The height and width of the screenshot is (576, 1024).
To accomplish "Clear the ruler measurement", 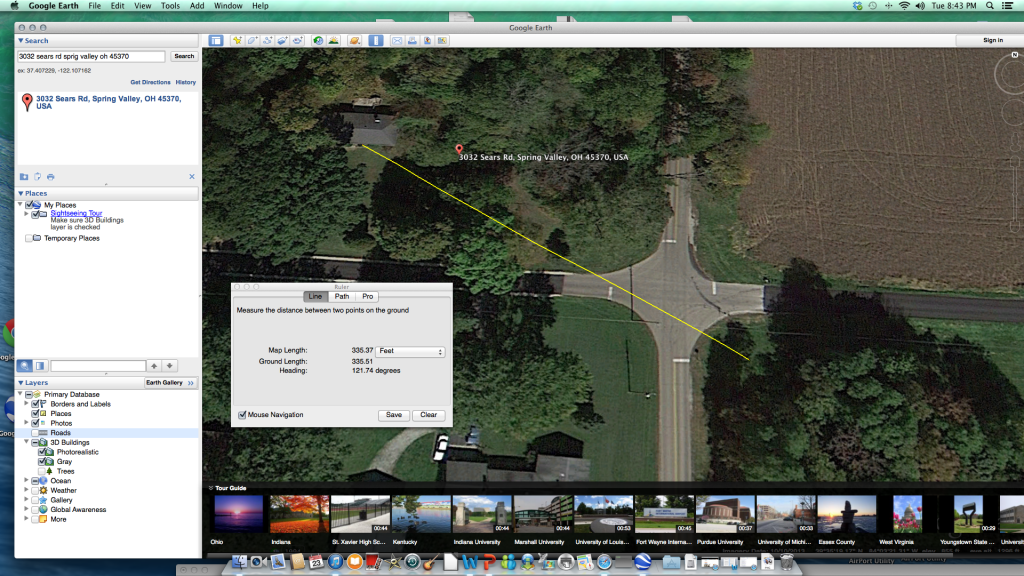I will pos(428,415).
